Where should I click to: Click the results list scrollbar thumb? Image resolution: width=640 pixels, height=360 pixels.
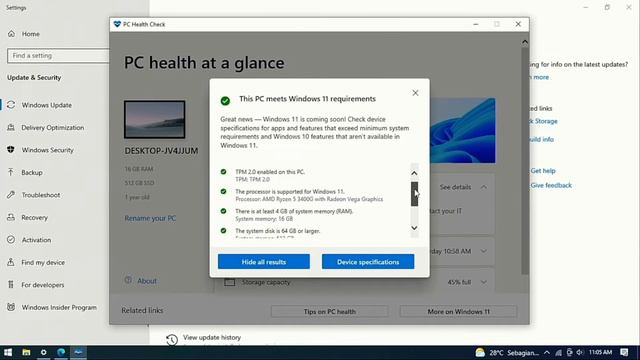pyautogui.click(x=414, y=194)
